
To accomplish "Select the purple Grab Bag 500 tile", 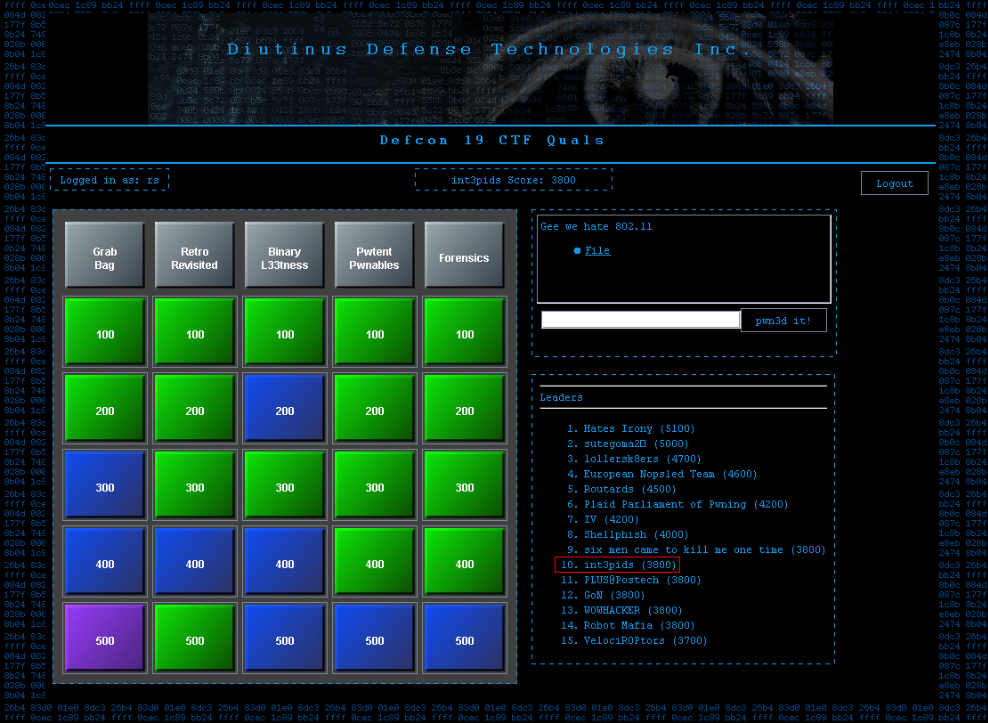I will click(x=105, y=638).
